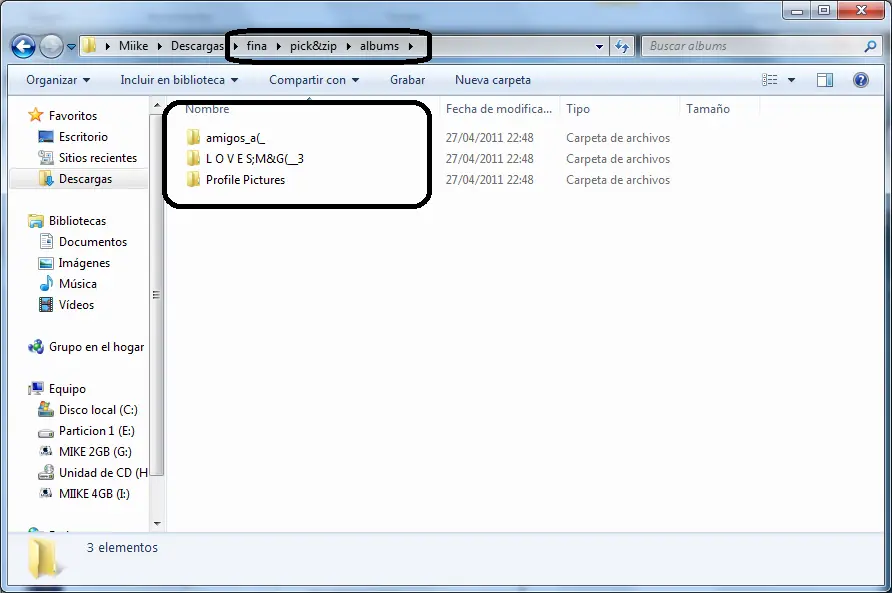Click the navigation pane scrollbar thumb
This screenshot has width=892, height=593.
(157, 295)
